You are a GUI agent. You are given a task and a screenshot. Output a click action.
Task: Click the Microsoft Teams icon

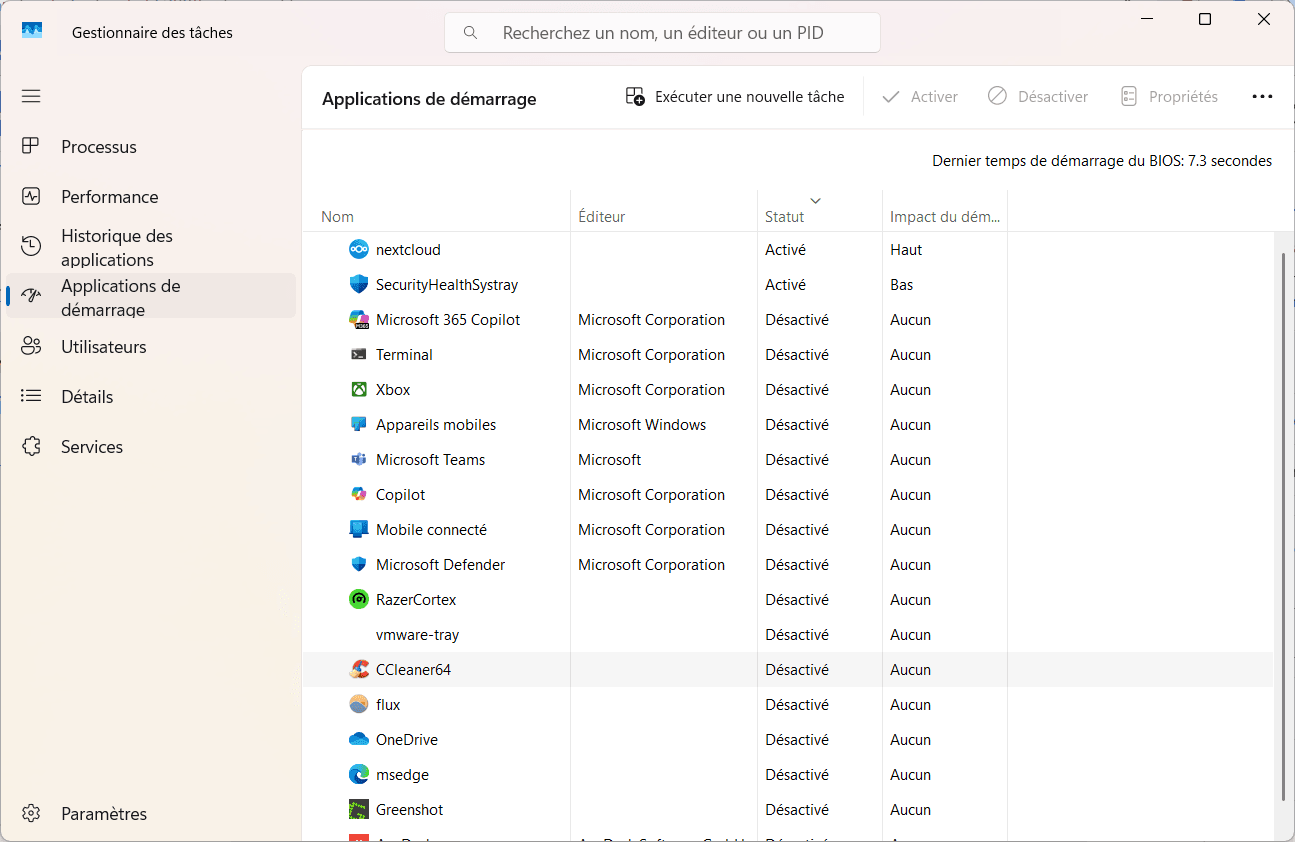point(359,459)
